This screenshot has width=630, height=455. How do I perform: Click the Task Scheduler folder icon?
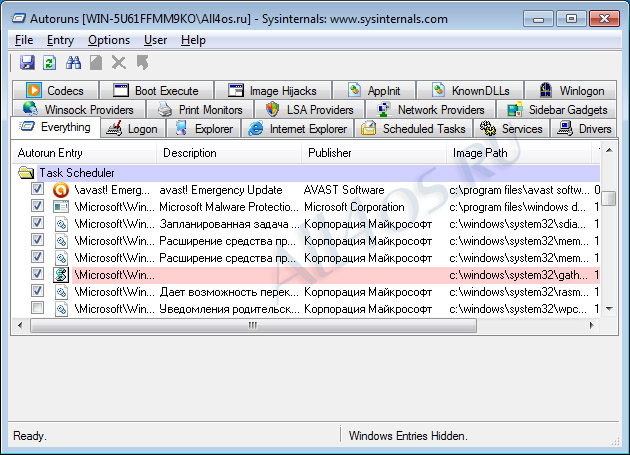click(x=26, y=173)
